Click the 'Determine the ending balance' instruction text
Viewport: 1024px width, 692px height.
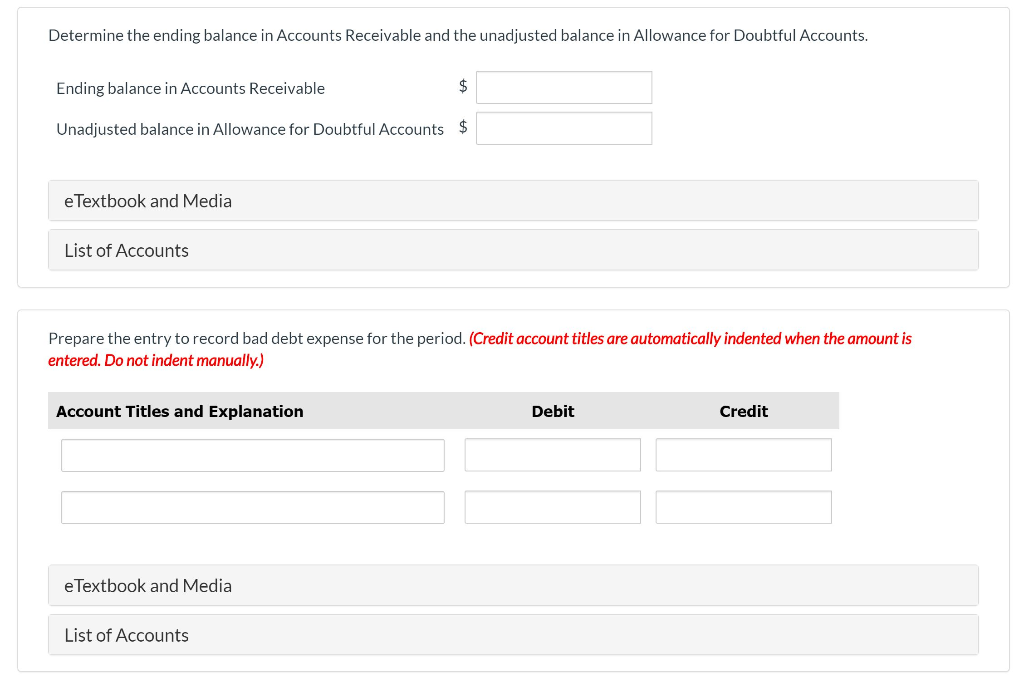point(458,35)
